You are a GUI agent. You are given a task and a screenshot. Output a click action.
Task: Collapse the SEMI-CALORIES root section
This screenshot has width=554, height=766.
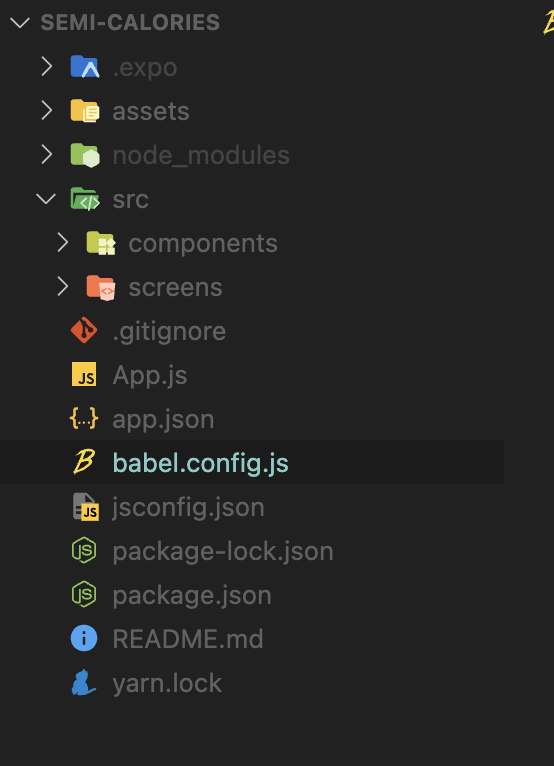point(20,22)
